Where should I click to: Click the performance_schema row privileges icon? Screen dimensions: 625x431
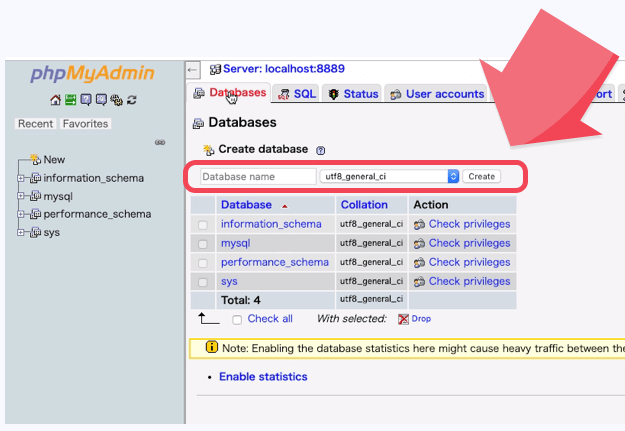click(419, 263)
